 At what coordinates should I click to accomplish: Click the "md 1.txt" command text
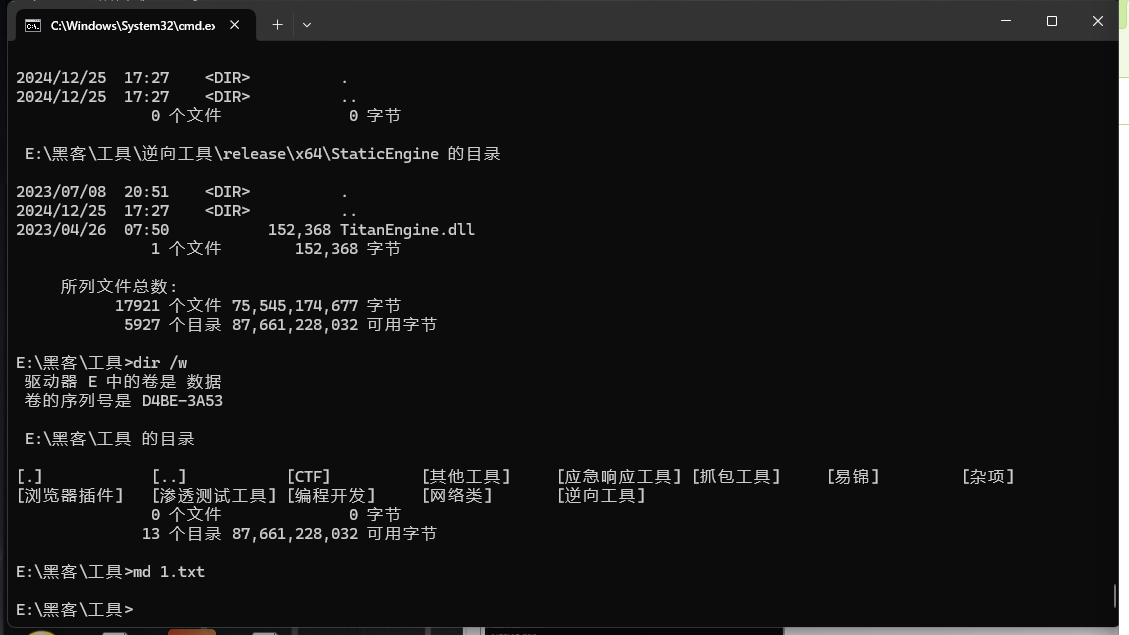click(168, 572)
